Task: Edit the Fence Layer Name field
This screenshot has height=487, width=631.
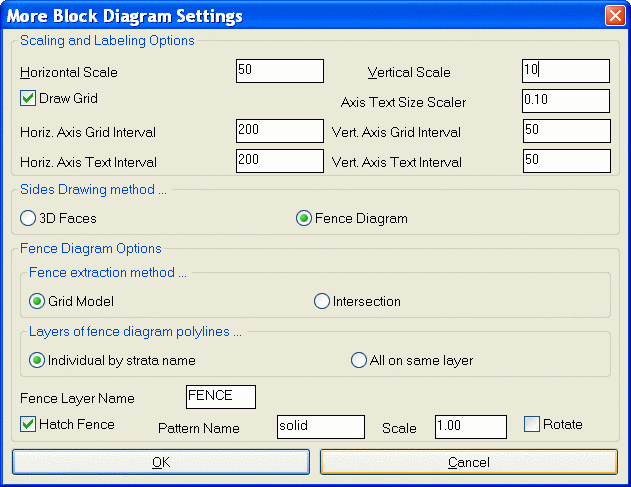Action: (x=221, y=397)
